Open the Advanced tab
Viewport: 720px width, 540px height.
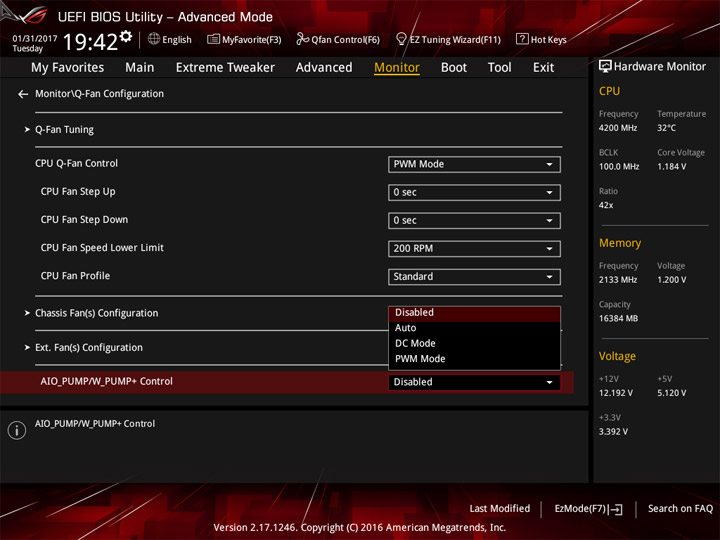pyautogui.click(x=324, y=68)
